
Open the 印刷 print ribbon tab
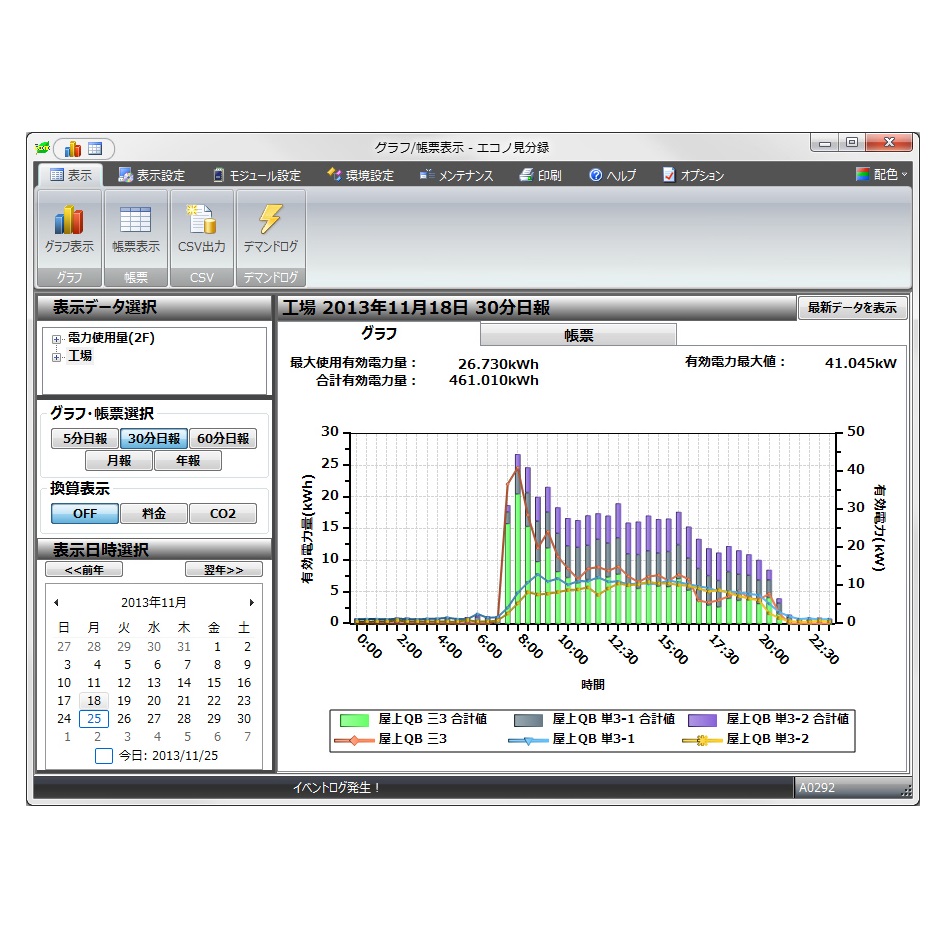pyautogui.click(x=540, y=175)
